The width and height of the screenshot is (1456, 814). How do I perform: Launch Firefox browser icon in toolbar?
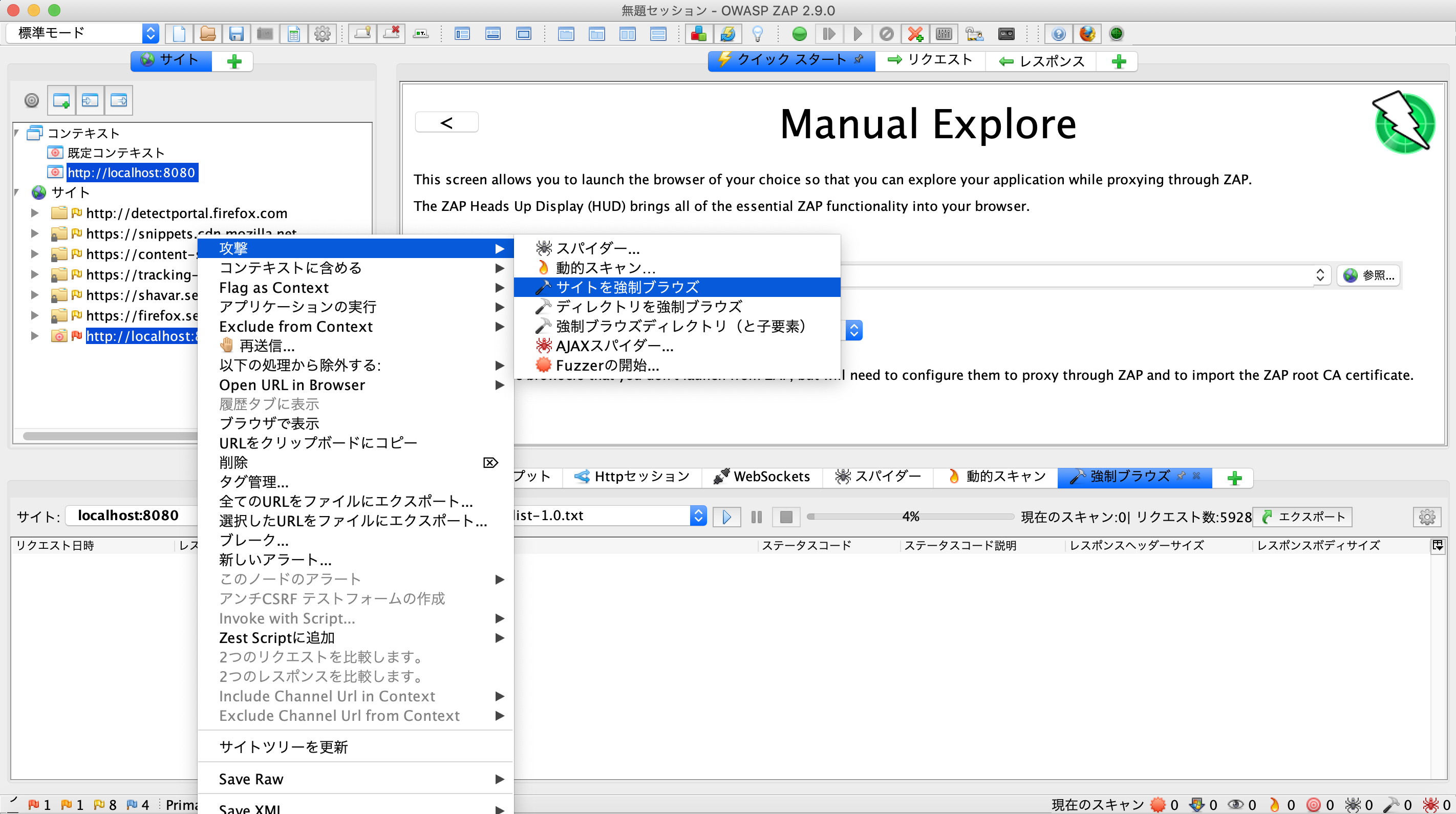point(1087,34)
